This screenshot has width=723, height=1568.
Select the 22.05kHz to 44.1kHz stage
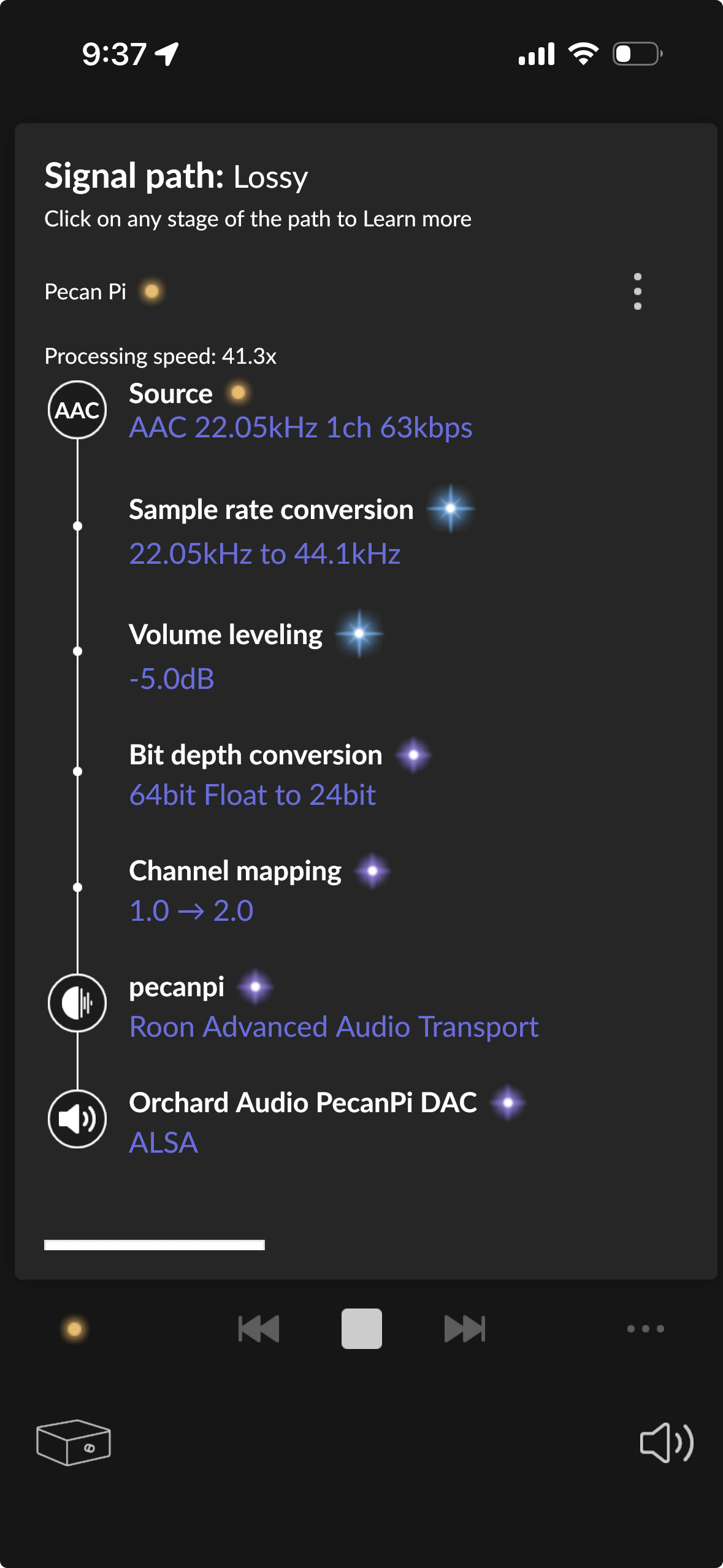pos(265,554)
